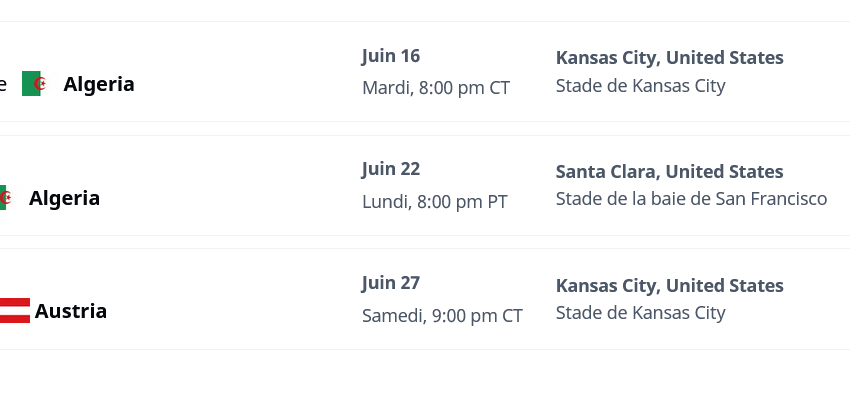Open the Austria team name
This screenshot has width=850, height=405.
point(71,311)
